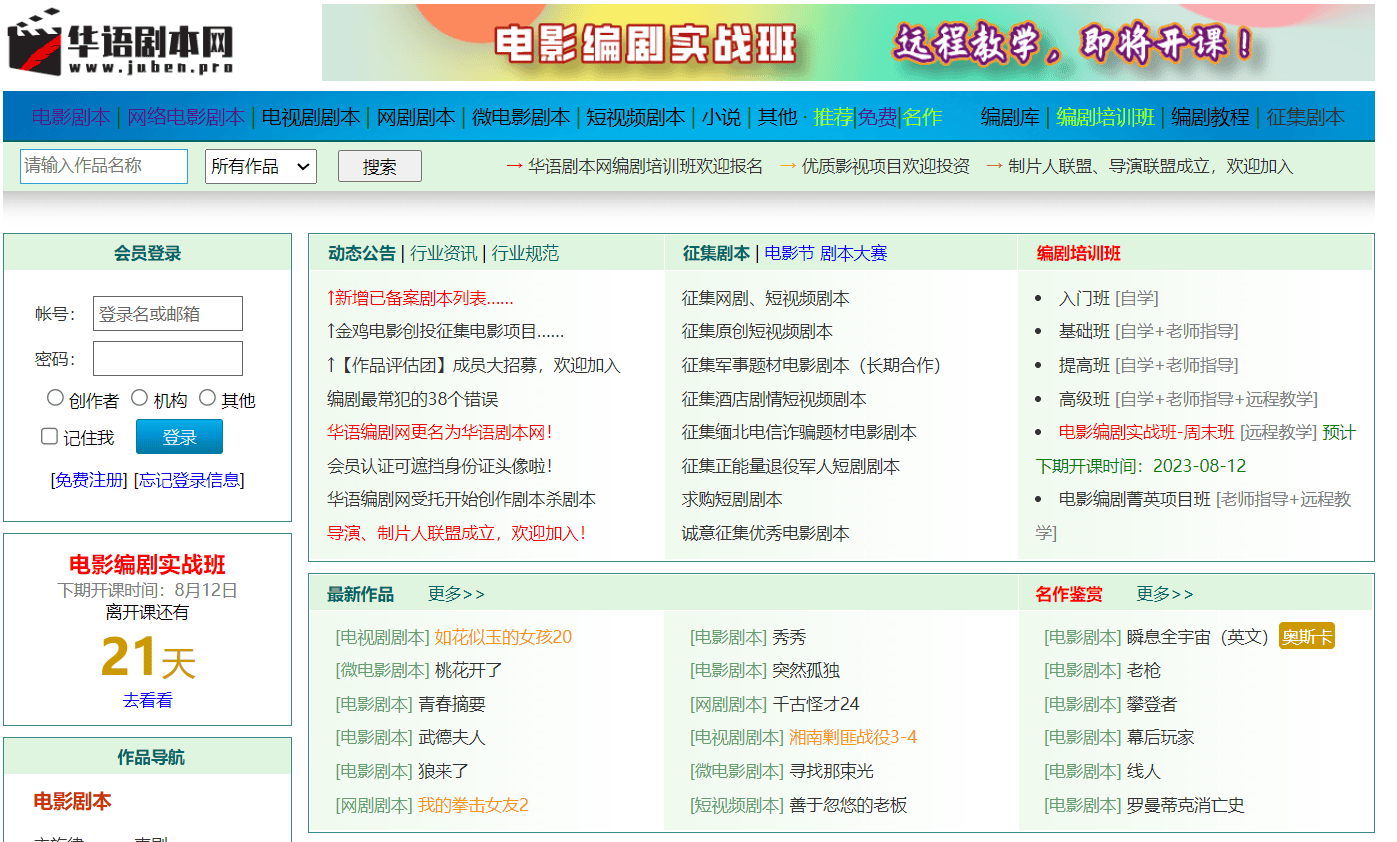Image resolution: width=1397 pixels, height=842 pixels.
Task: Click the 搜索 button
Action: pyautogui.click(x=379, y=166)
